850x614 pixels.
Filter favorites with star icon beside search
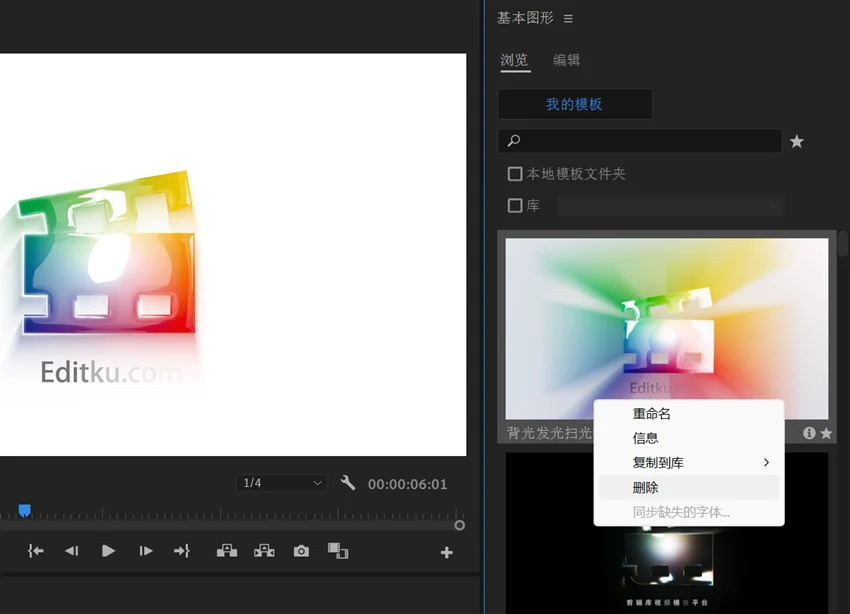796,141
